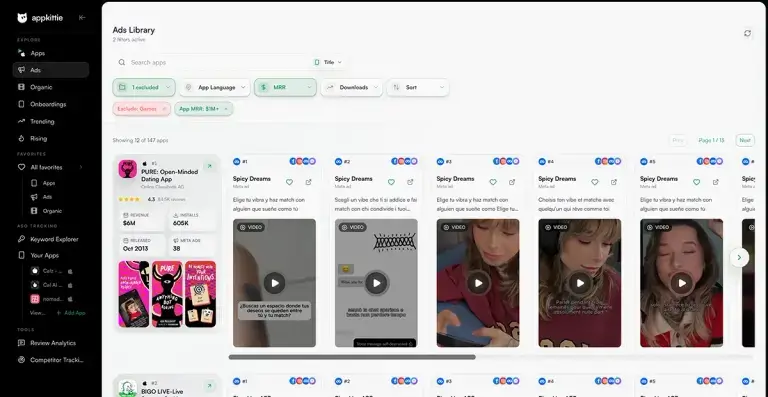Click the third PURE screenshot thumbnail
The width and height of the screenshot is (768, 397).
click(200, 294)
